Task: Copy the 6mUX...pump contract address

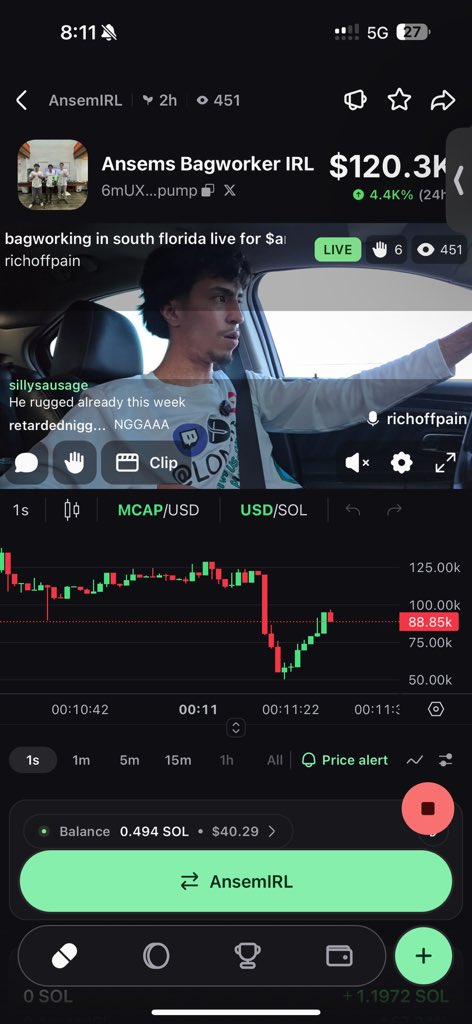Action: tap(208, 191)
